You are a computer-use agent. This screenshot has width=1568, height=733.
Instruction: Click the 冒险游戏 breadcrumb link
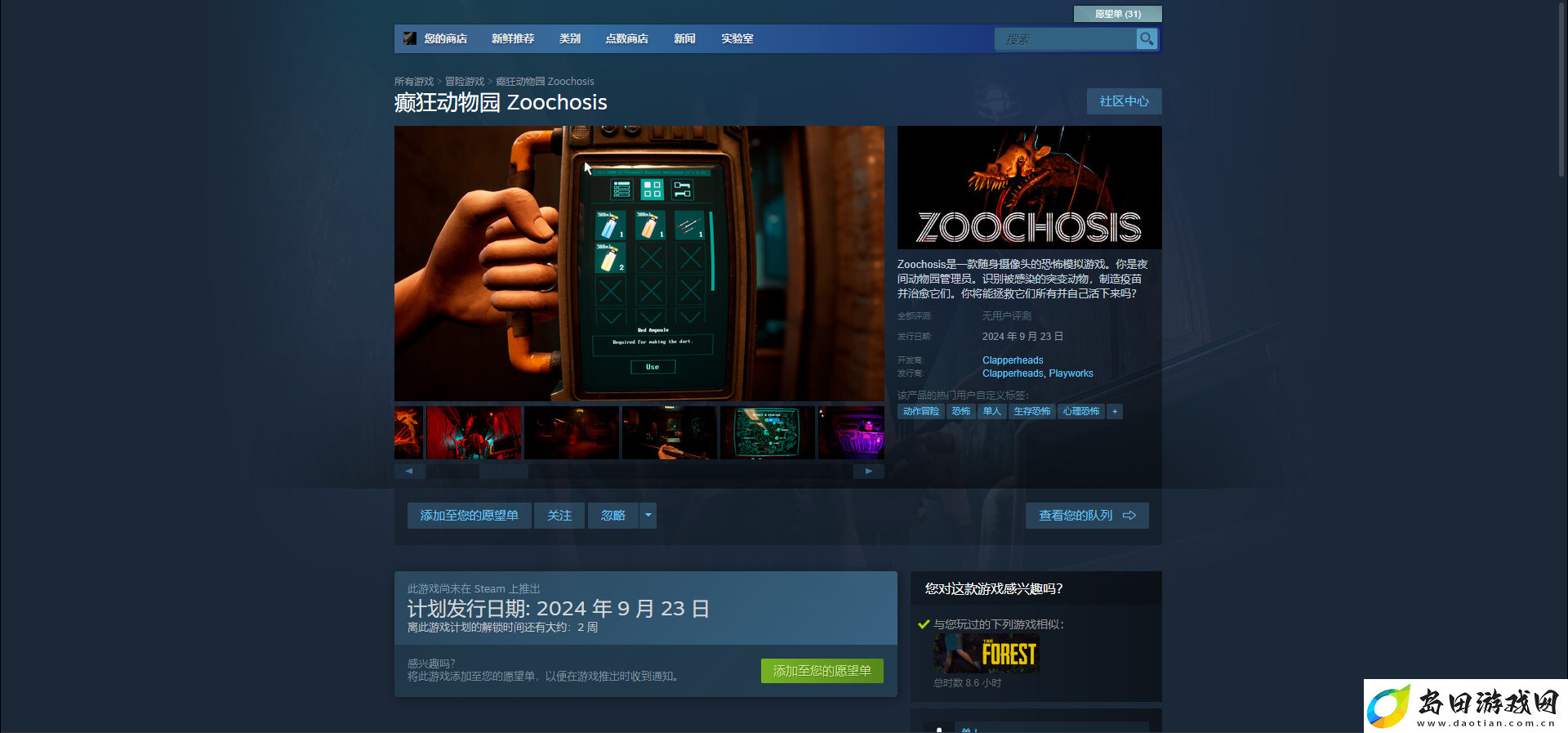click(465, 82)
